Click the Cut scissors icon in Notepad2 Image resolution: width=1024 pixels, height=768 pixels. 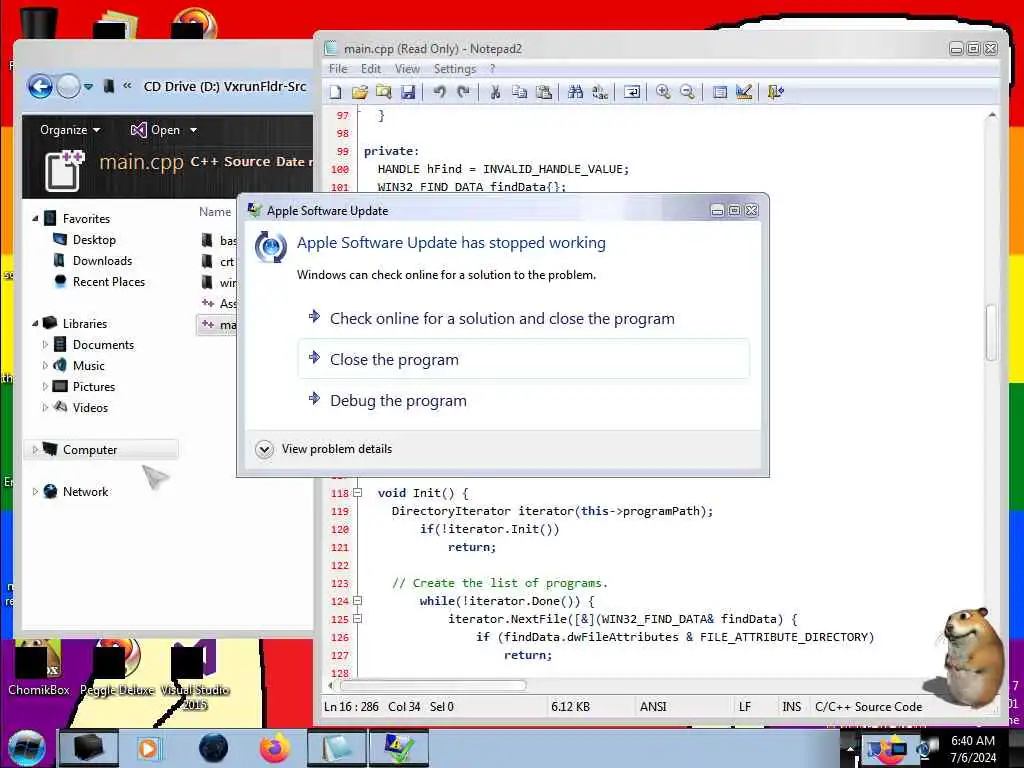click(x=495, y=92)
